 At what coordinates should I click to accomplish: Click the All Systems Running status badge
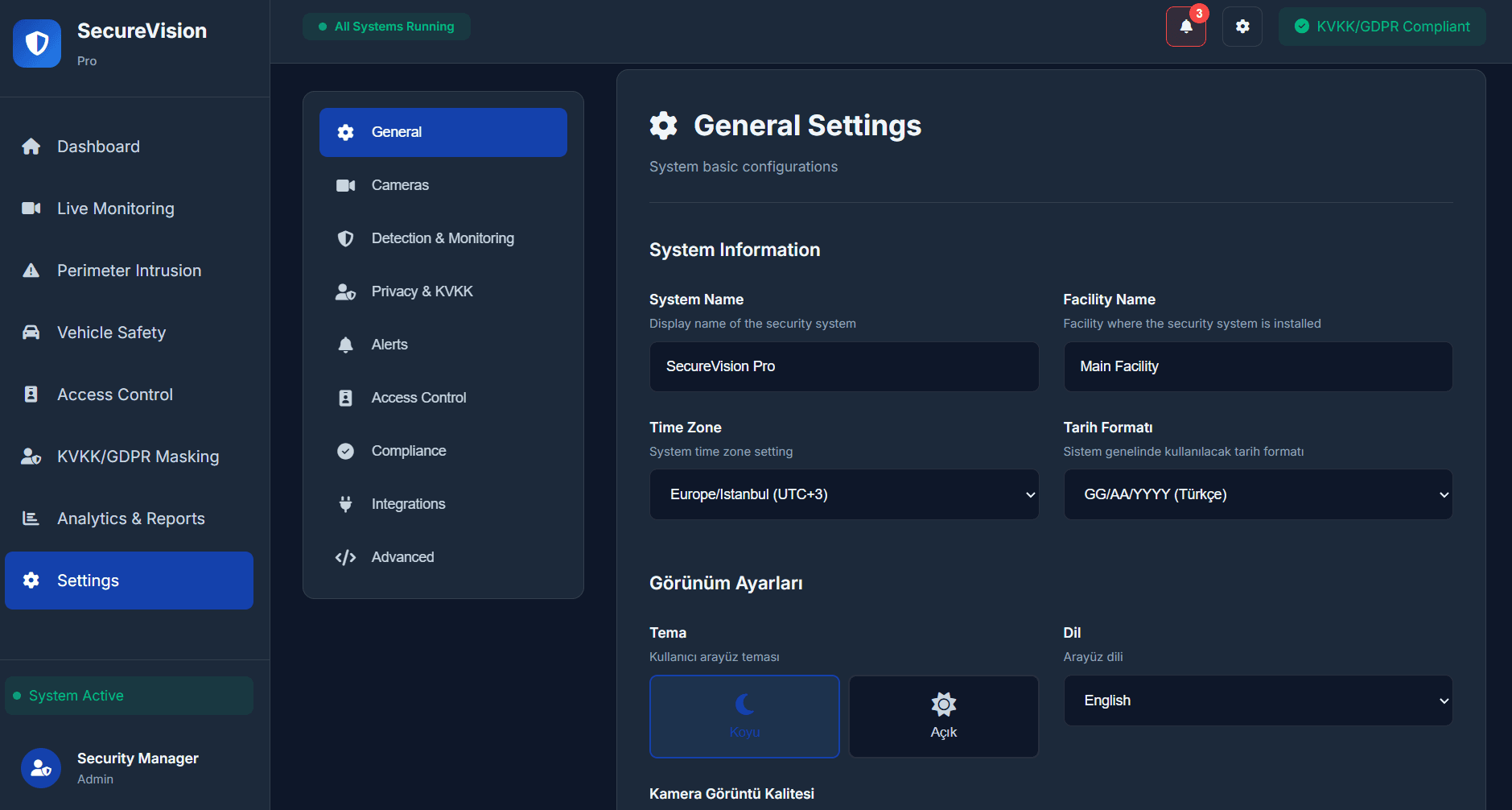386,27
